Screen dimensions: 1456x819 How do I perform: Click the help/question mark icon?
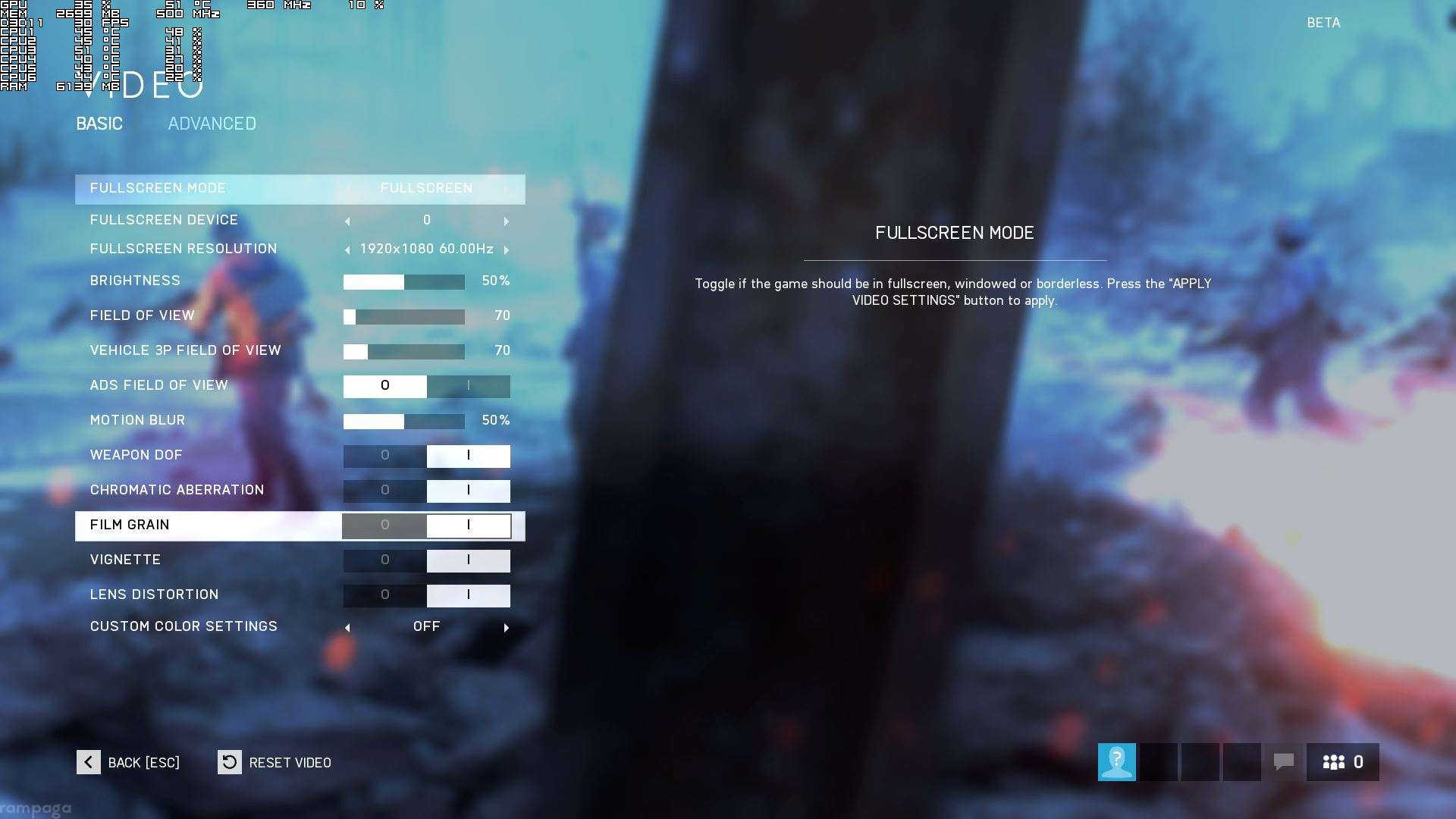(1117, 762)
